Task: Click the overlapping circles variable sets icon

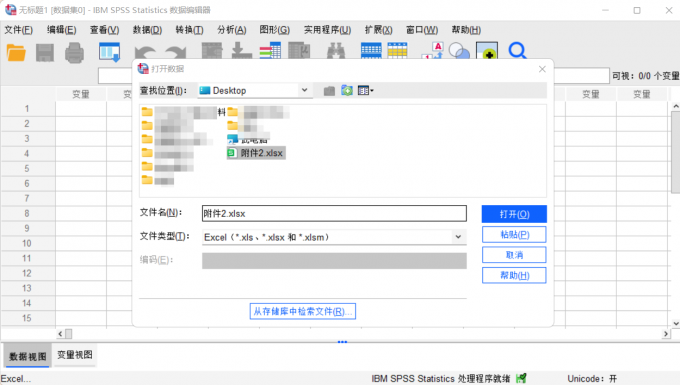Action: [459, 51]
